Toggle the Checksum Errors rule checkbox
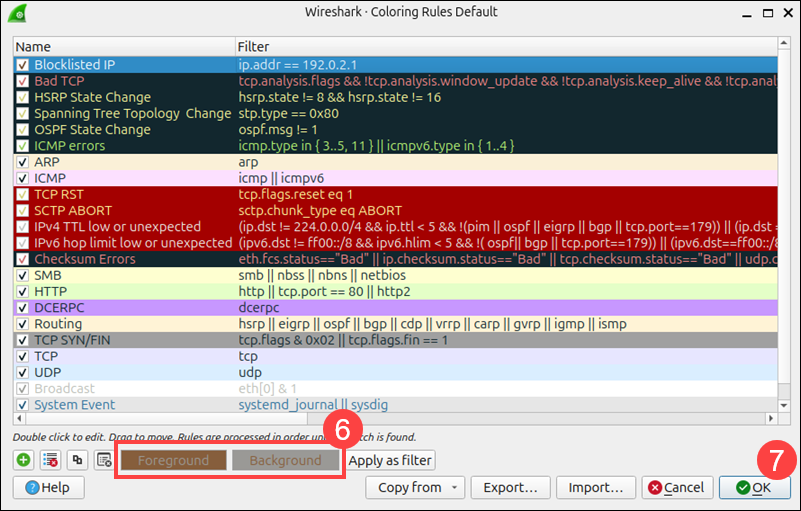Viewport: 801px width, 511px height. click(x=22, y=259)
